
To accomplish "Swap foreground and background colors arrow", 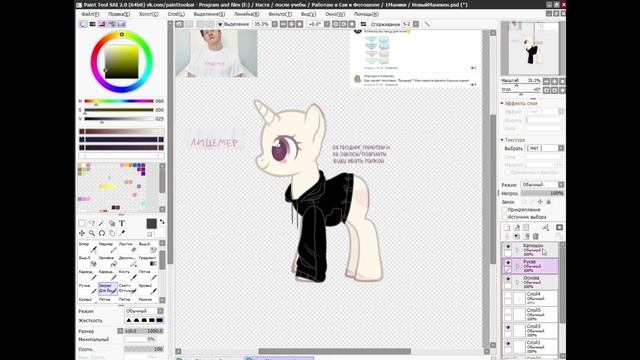I will (x=162, y=222).
